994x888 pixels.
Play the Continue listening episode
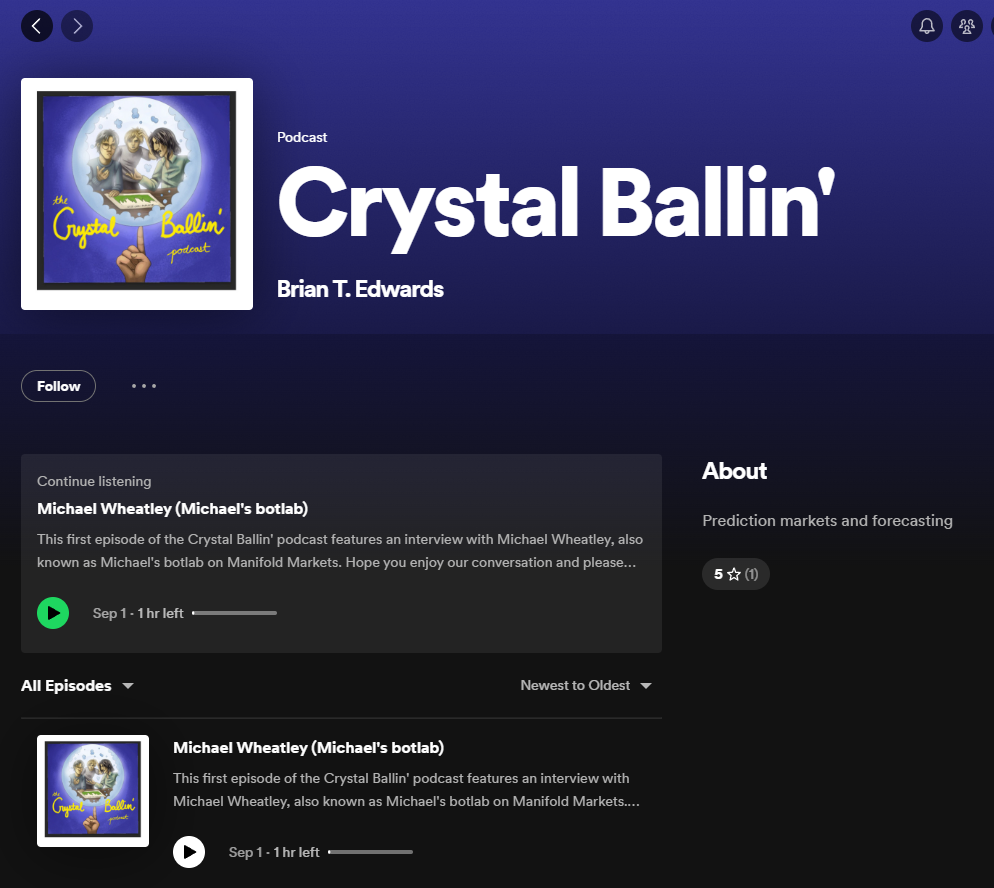click(x=53, y=613)
